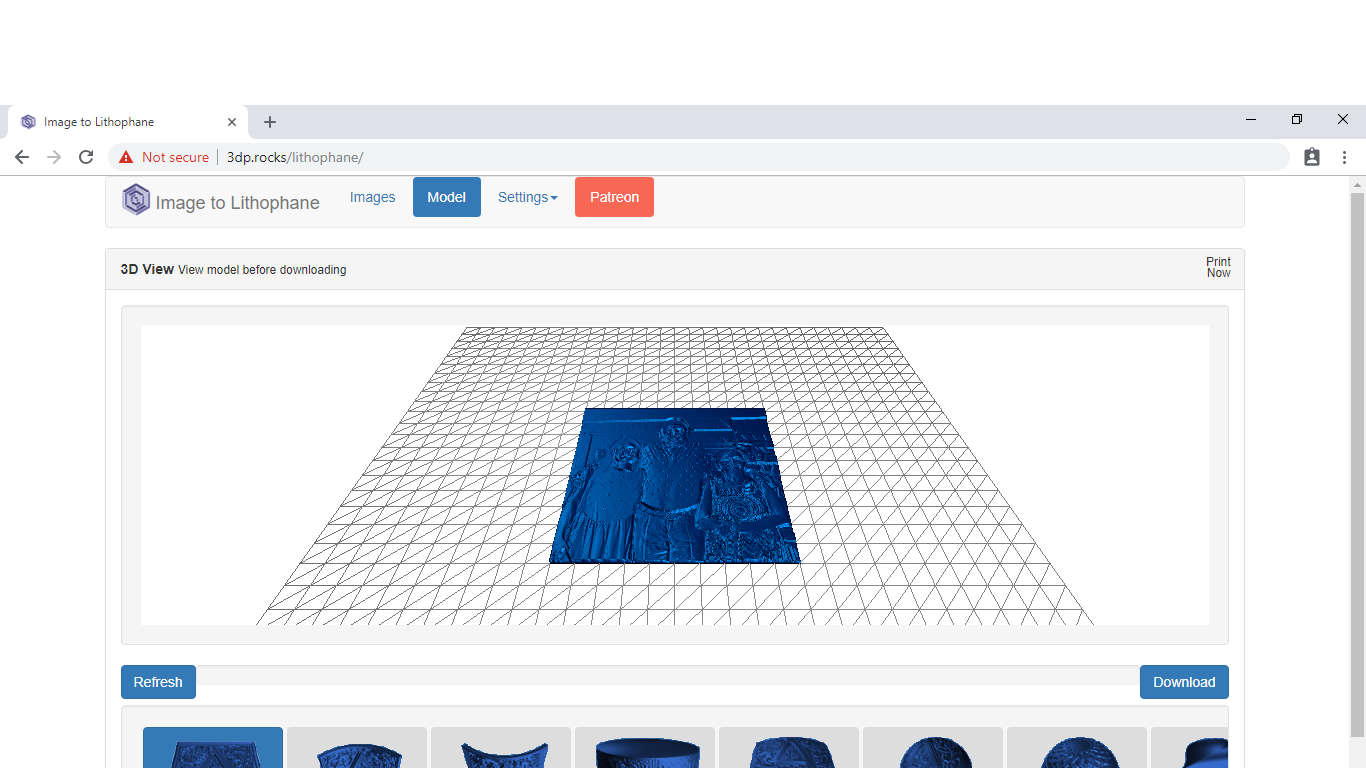Click the Image to Lithophane title text
The width and height of the screenshot is (1366, 768).
click(238, 203)
